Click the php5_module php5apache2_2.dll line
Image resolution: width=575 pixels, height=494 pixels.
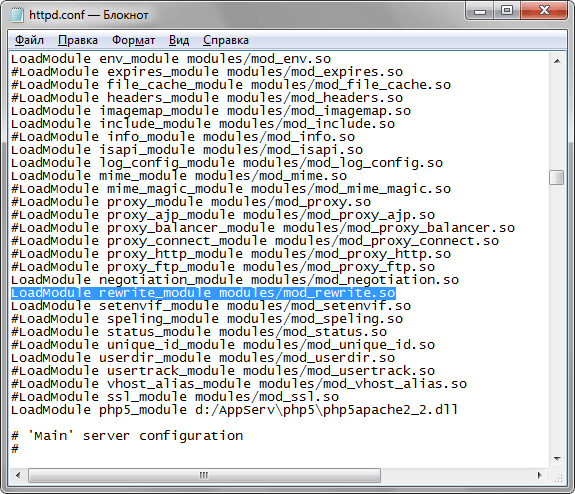pos(235,410)
